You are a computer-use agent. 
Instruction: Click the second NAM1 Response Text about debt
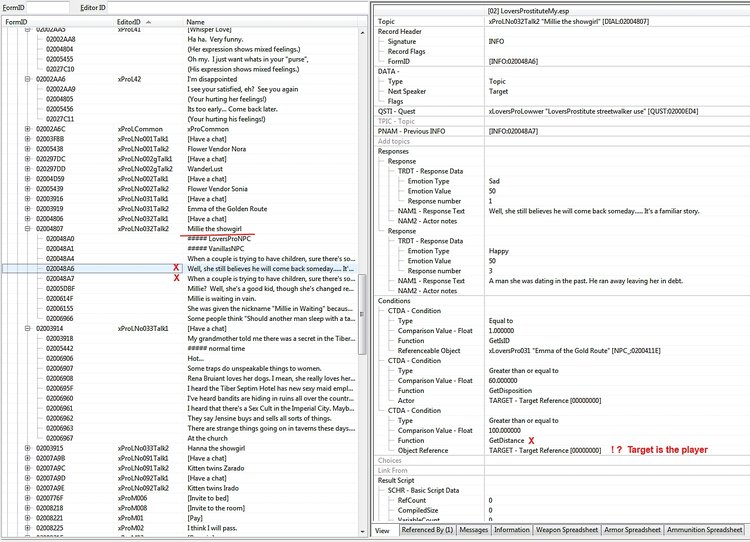[x=585, y=281]
